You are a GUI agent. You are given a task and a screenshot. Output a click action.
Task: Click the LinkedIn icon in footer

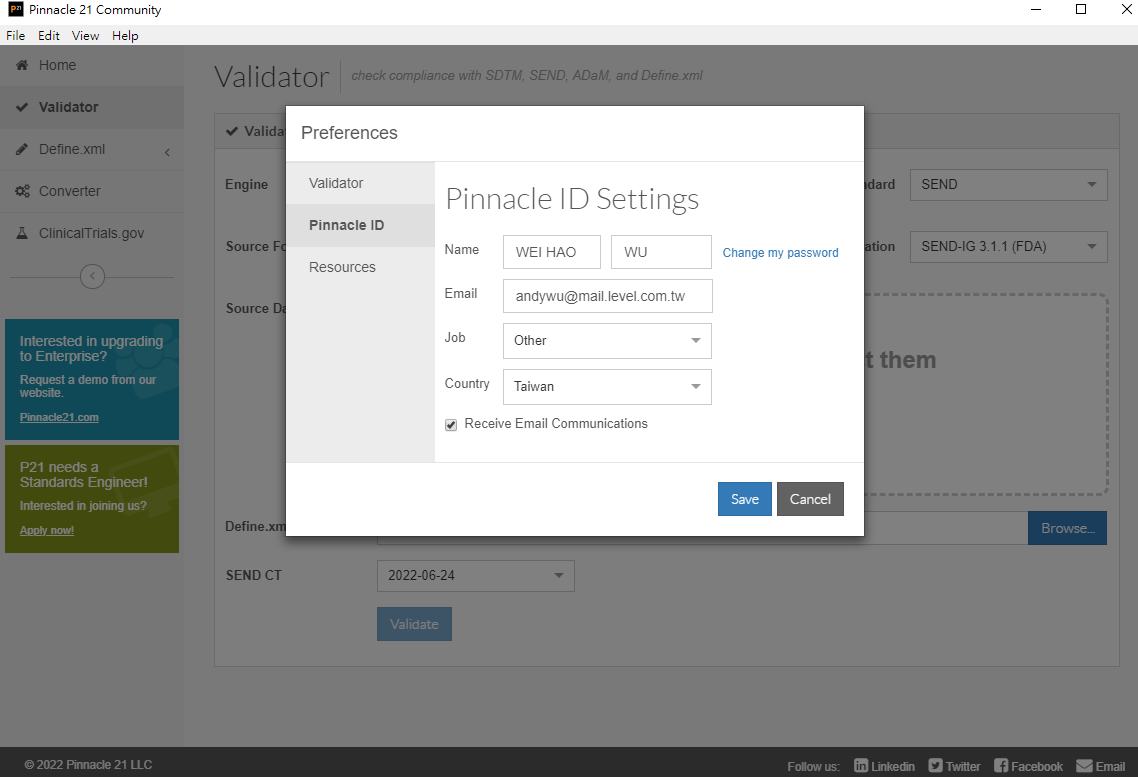click(x=861, y=766)
